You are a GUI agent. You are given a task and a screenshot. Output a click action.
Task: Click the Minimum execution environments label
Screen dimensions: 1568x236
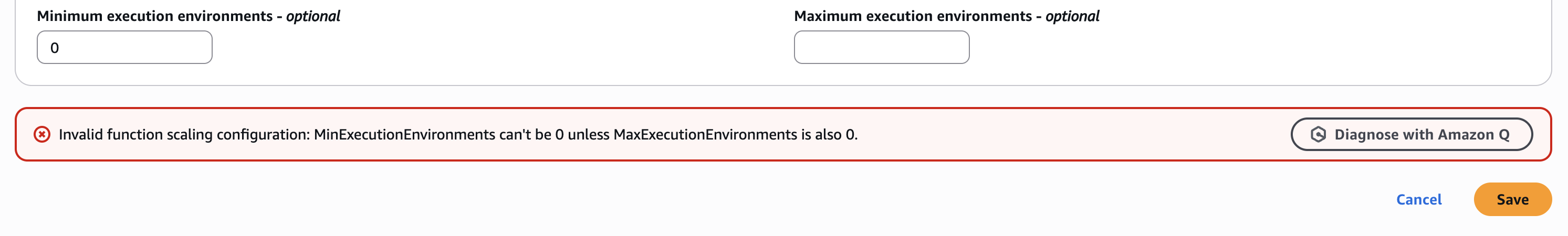pyautogui.click(x=154, y=16)
